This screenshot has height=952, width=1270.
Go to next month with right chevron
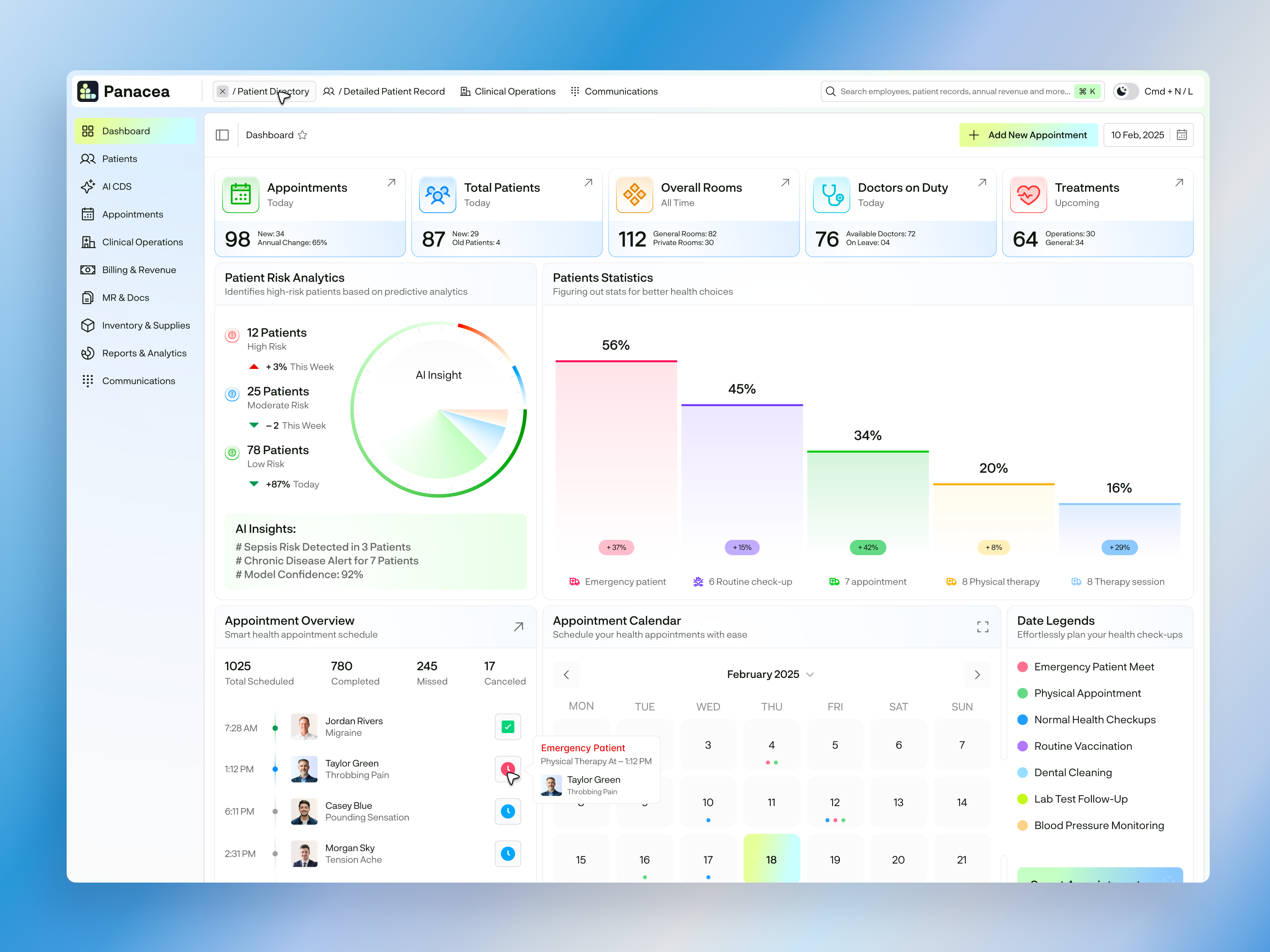[x=977, y=674]
